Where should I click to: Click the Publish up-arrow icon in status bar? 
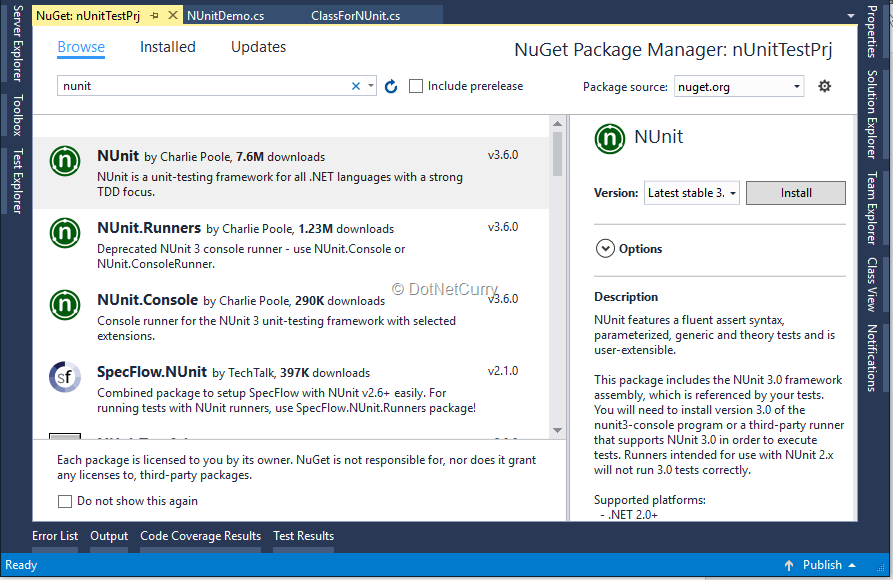tap(789, 565)
